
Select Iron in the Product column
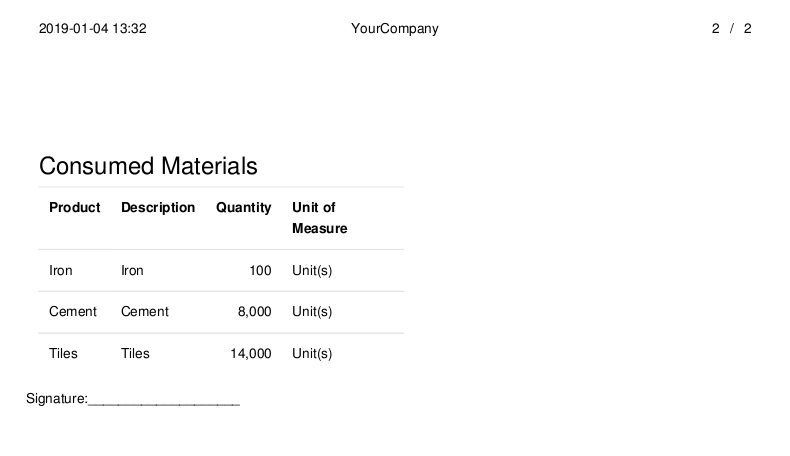(x=60, y=271)
